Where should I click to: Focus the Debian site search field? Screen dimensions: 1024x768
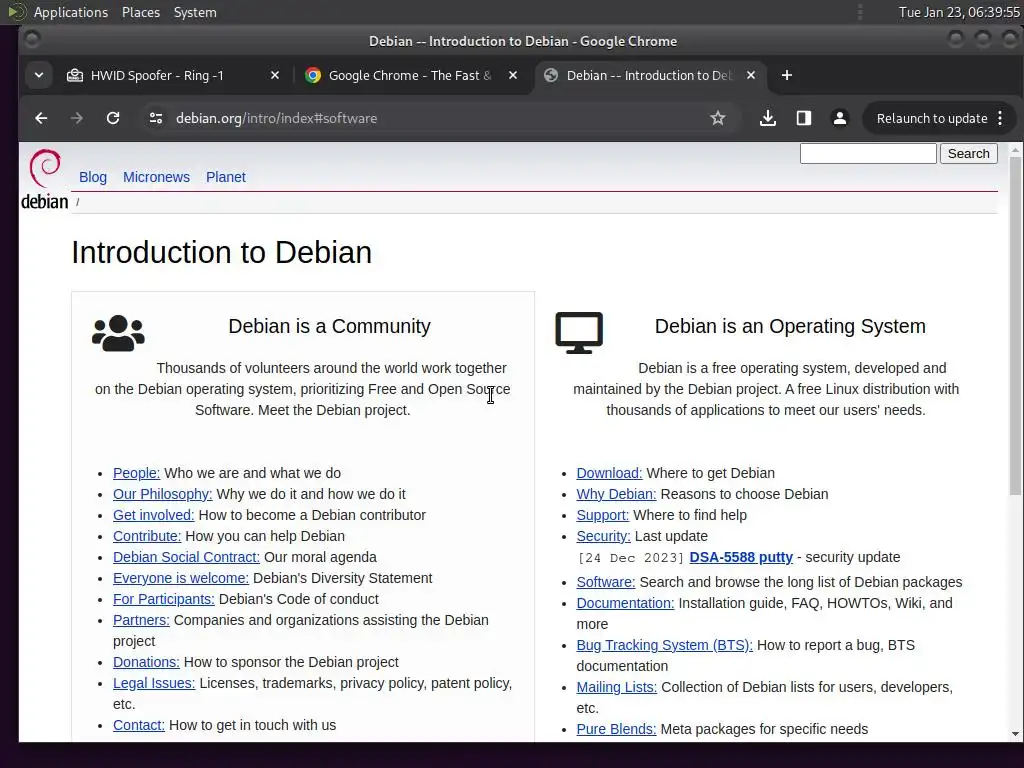coord(868,153)
